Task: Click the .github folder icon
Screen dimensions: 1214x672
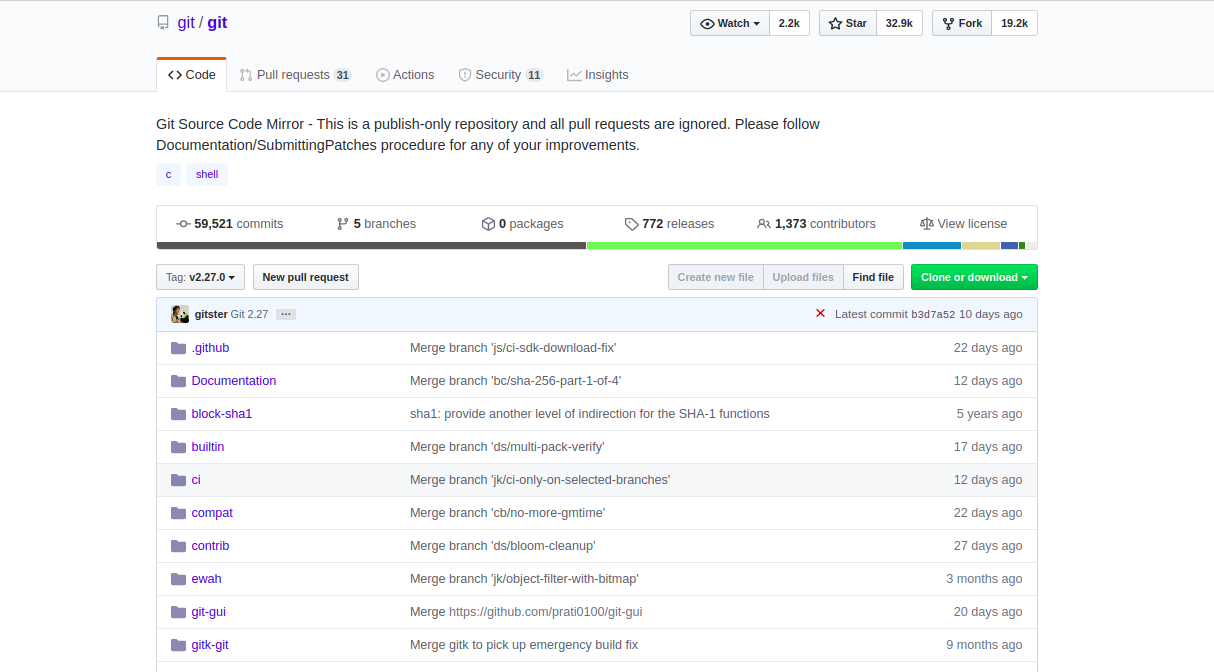Action: (x=179, y=348)
